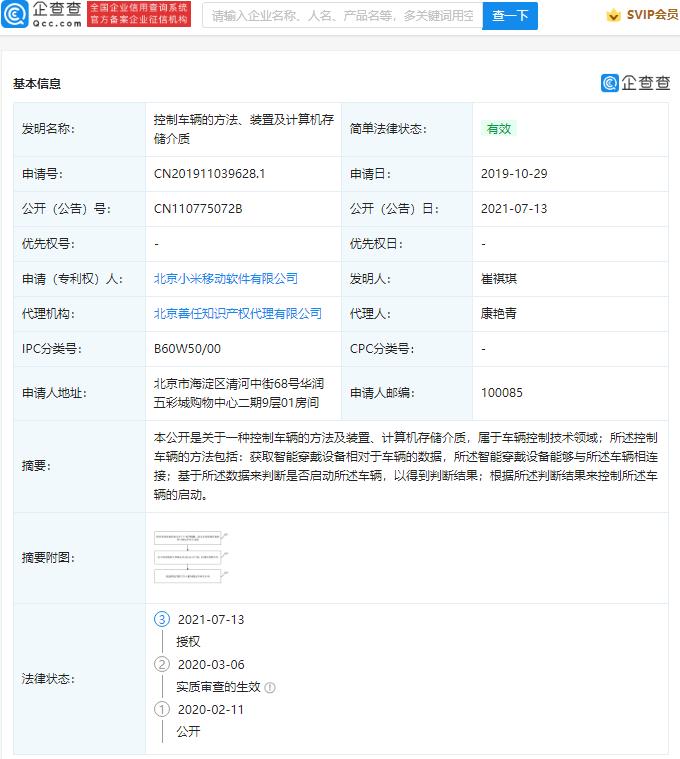
Task: Select applicant postcode 100085
Action: click(x=501, y=393)
